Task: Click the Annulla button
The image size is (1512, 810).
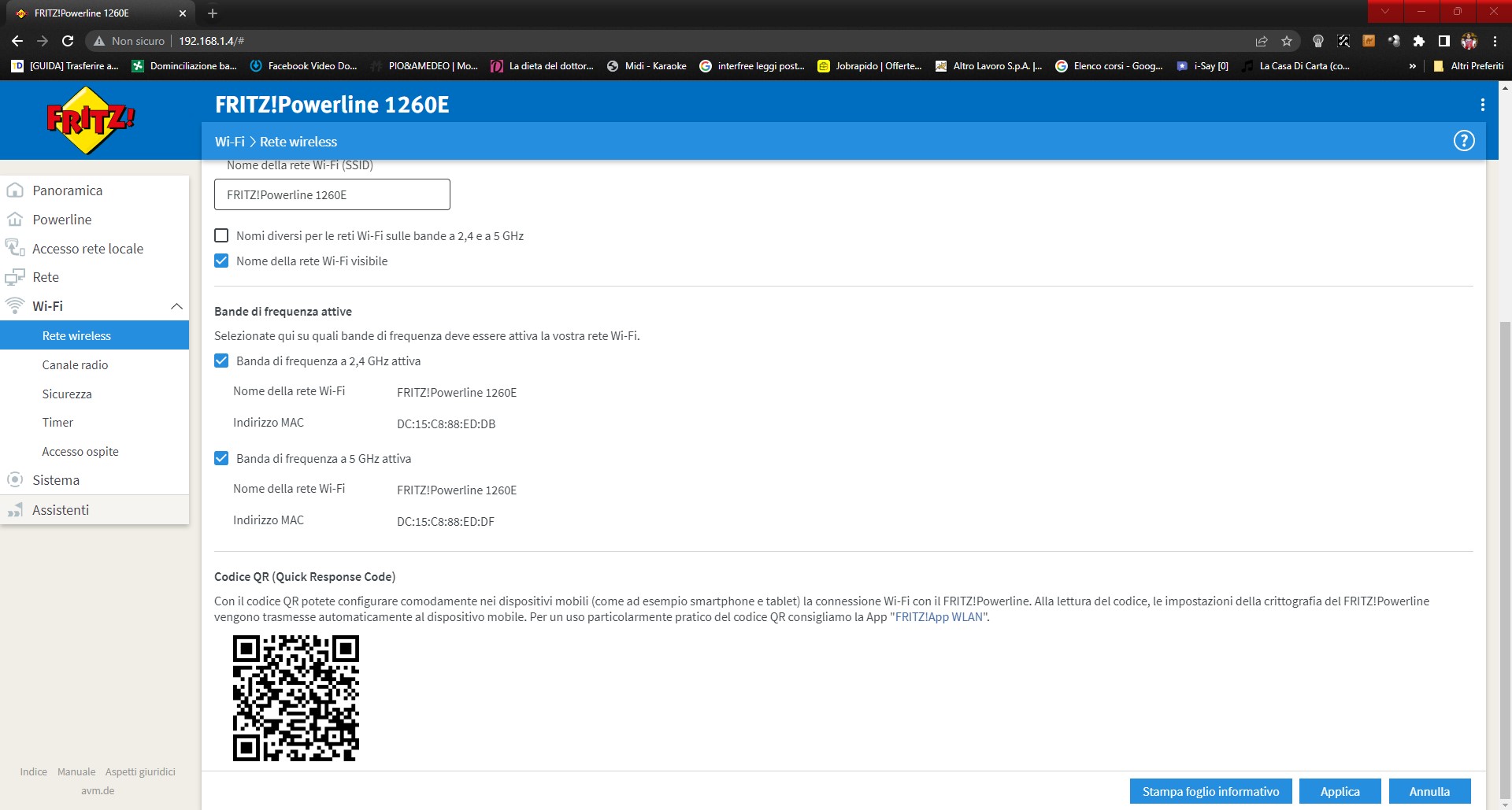Action: (1429, 791)
